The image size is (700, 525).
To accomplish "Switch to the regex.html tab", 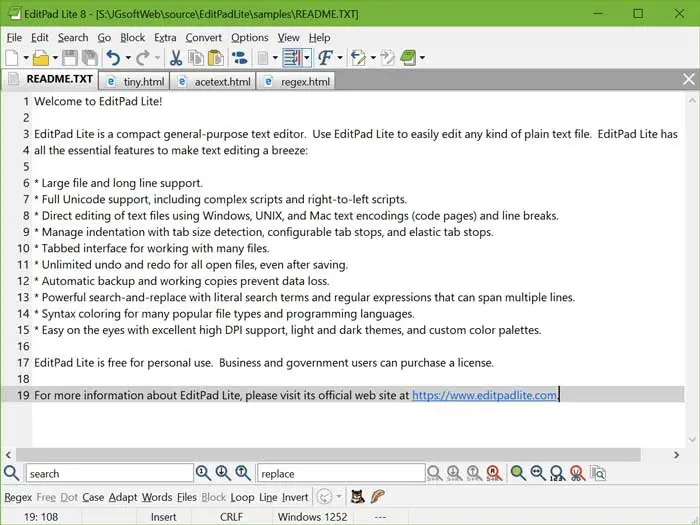I will pyautogui.click(x=296, y=82).
